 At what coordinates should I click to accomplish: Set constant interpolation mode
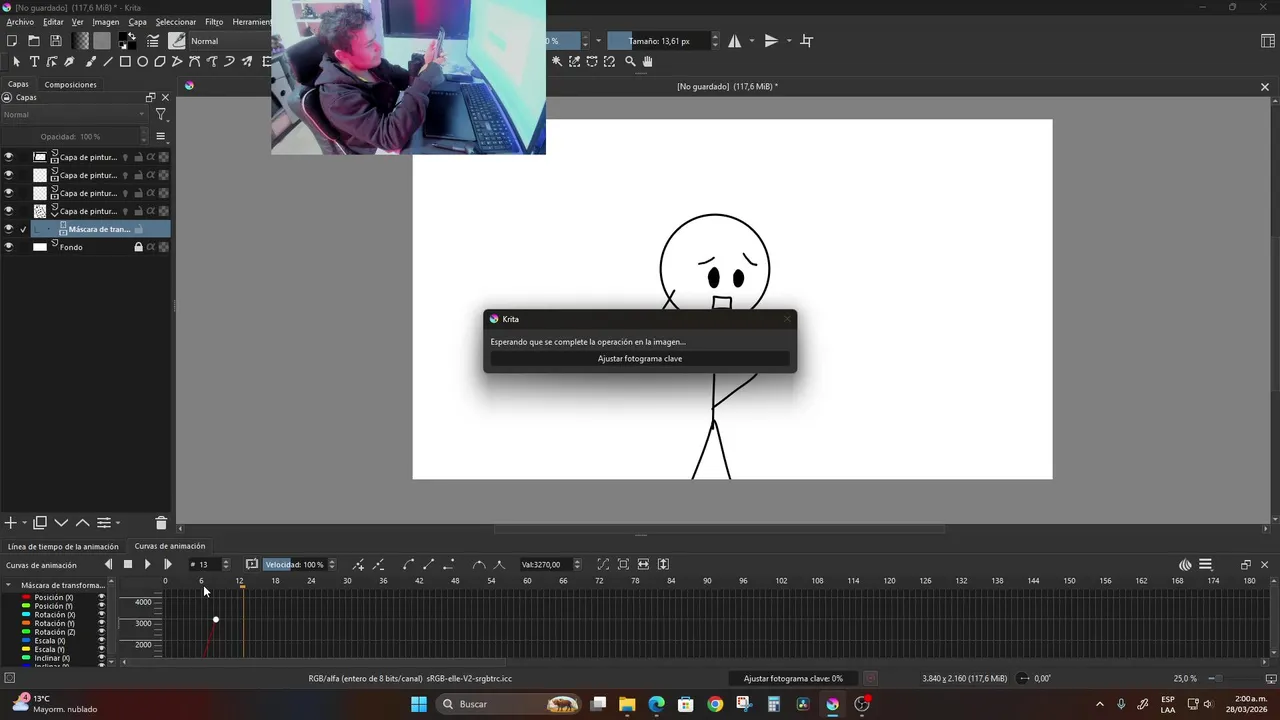click(448, 565)
